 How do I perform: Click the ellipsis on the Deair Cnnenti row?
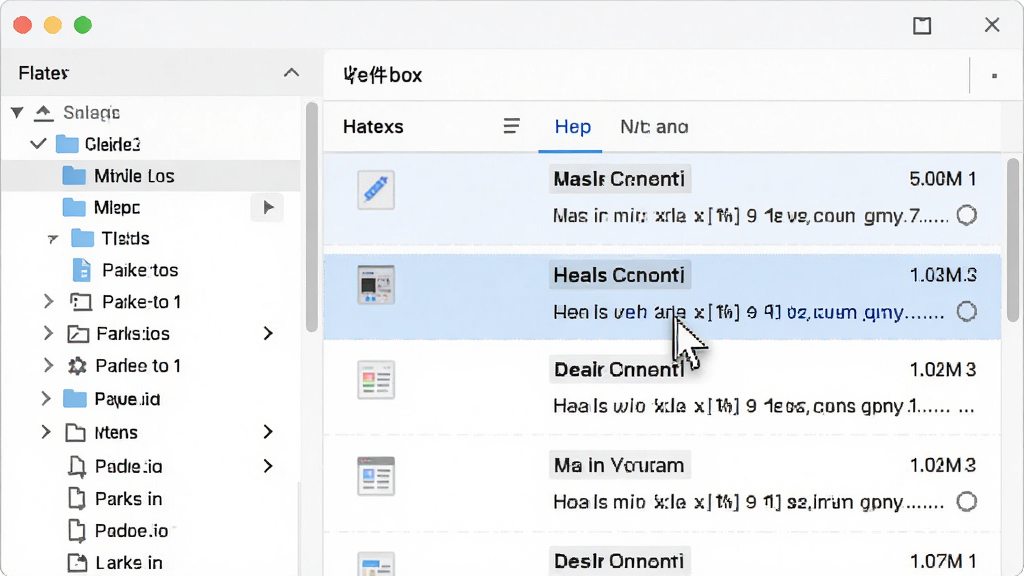(966, 409)
